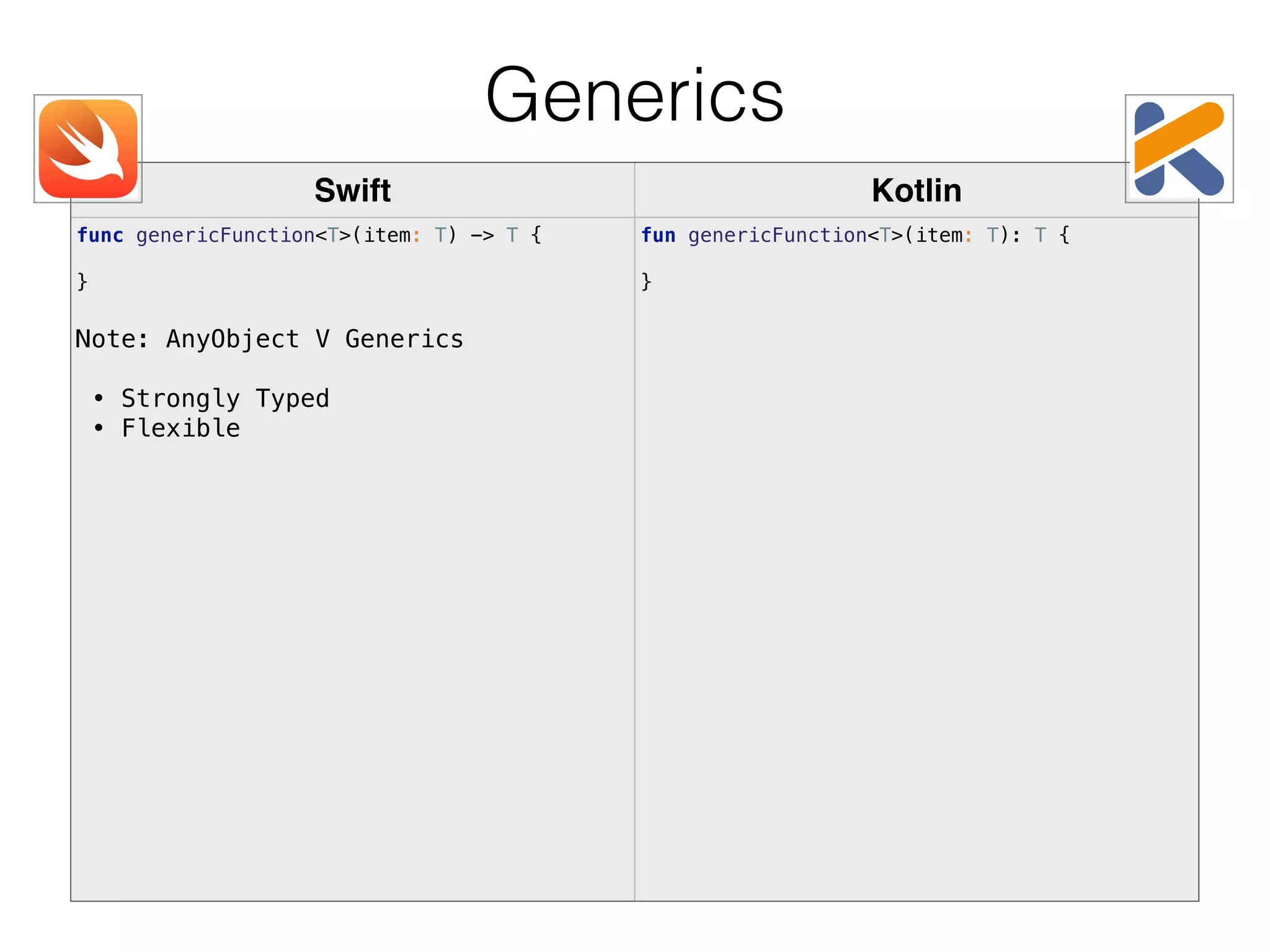Click the opening brace ending the Kotlin signature
The width and height of the screenshot is (1270, 952).
[1064, 236]
